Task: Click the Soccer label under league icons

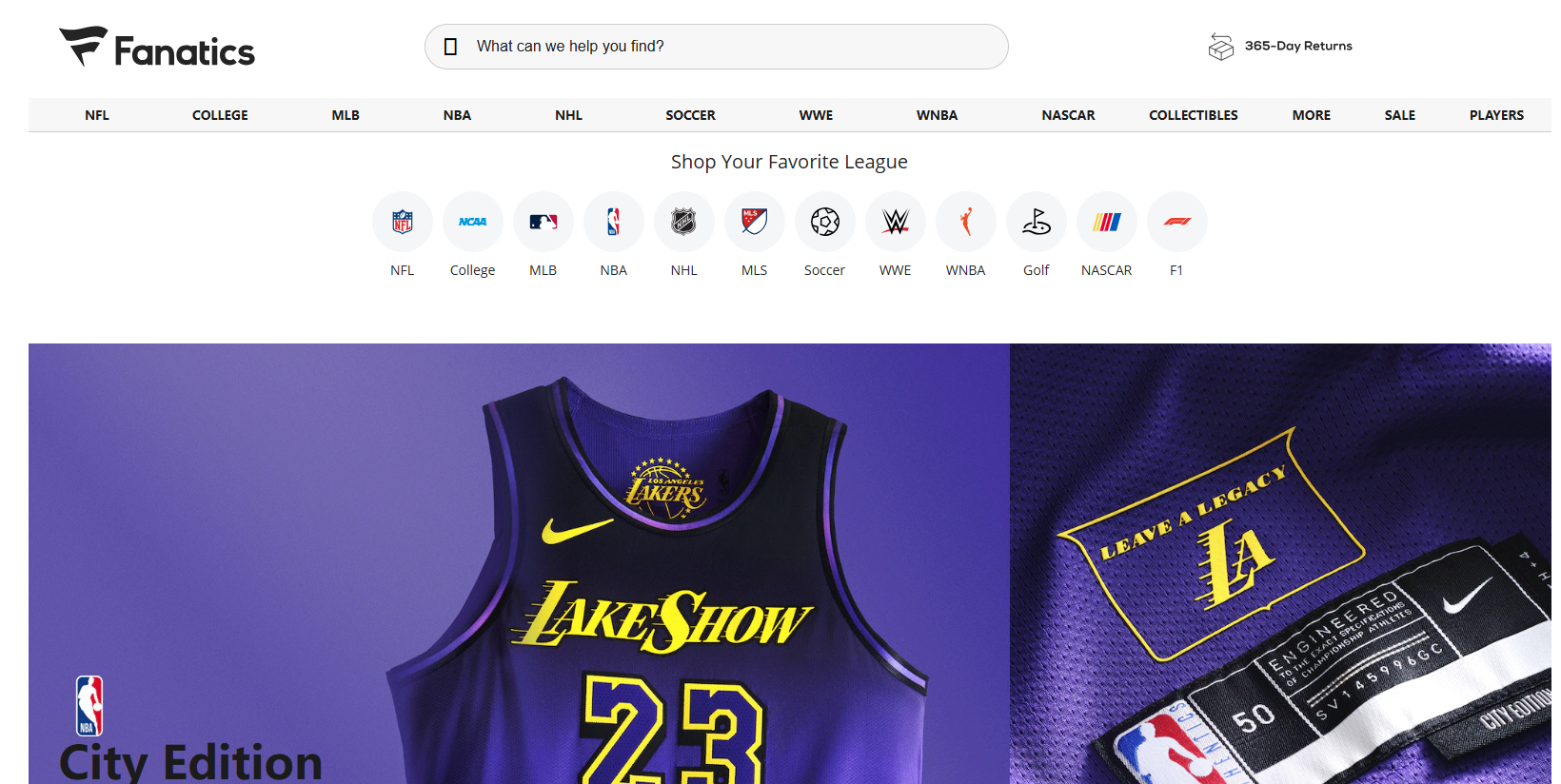Action: [825, 270]
